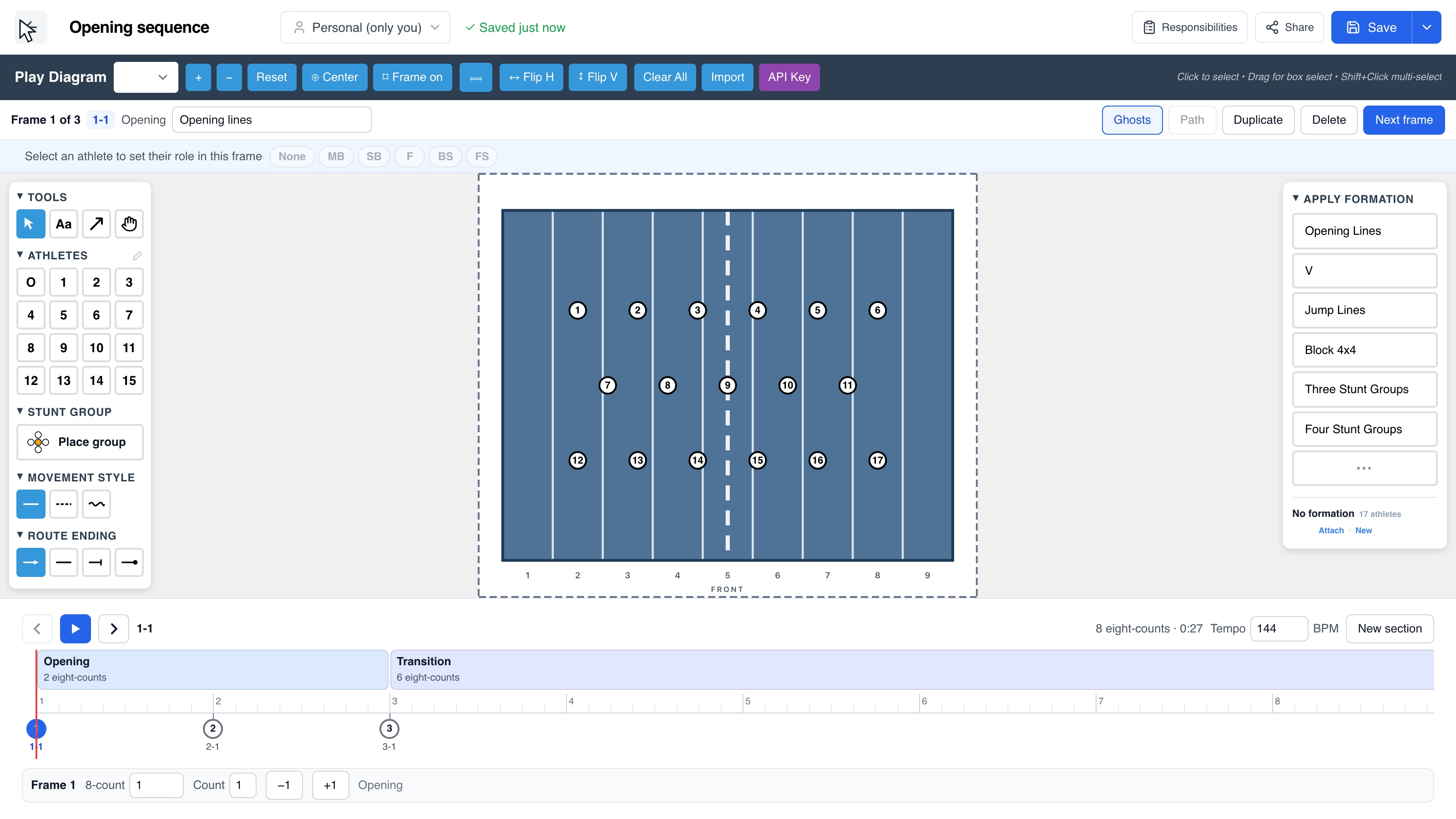Open the Play Diagram dropdown
Screen dimensions: 1456x819
(146, 77)
